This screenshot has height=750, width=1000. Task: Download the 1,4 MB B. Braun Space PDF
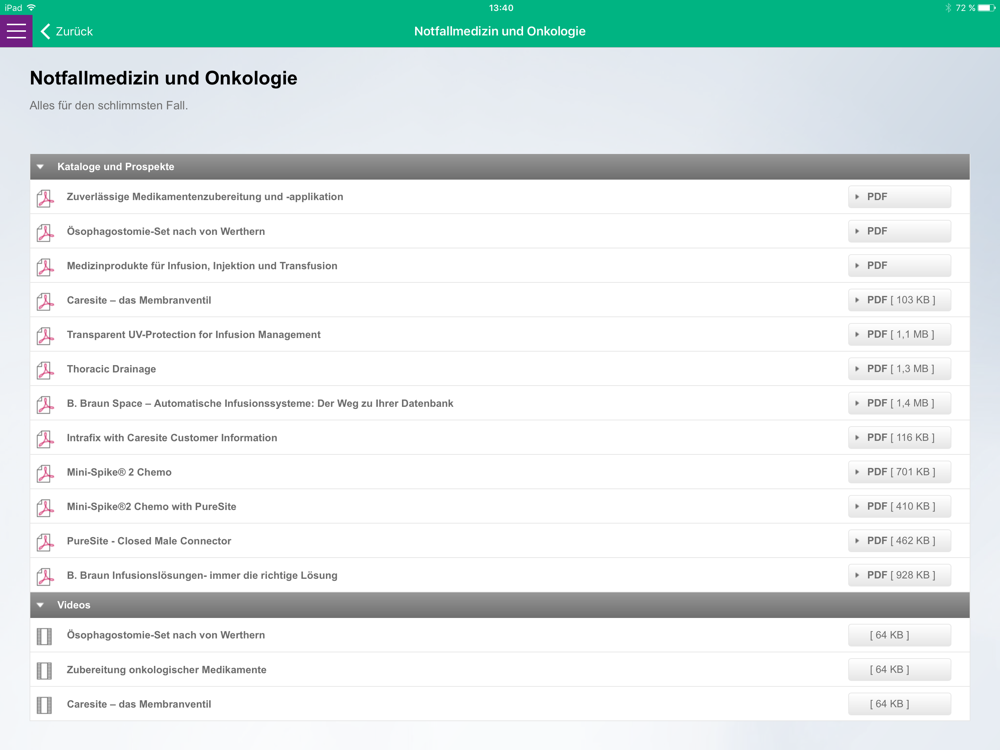[x=899, y=403]
